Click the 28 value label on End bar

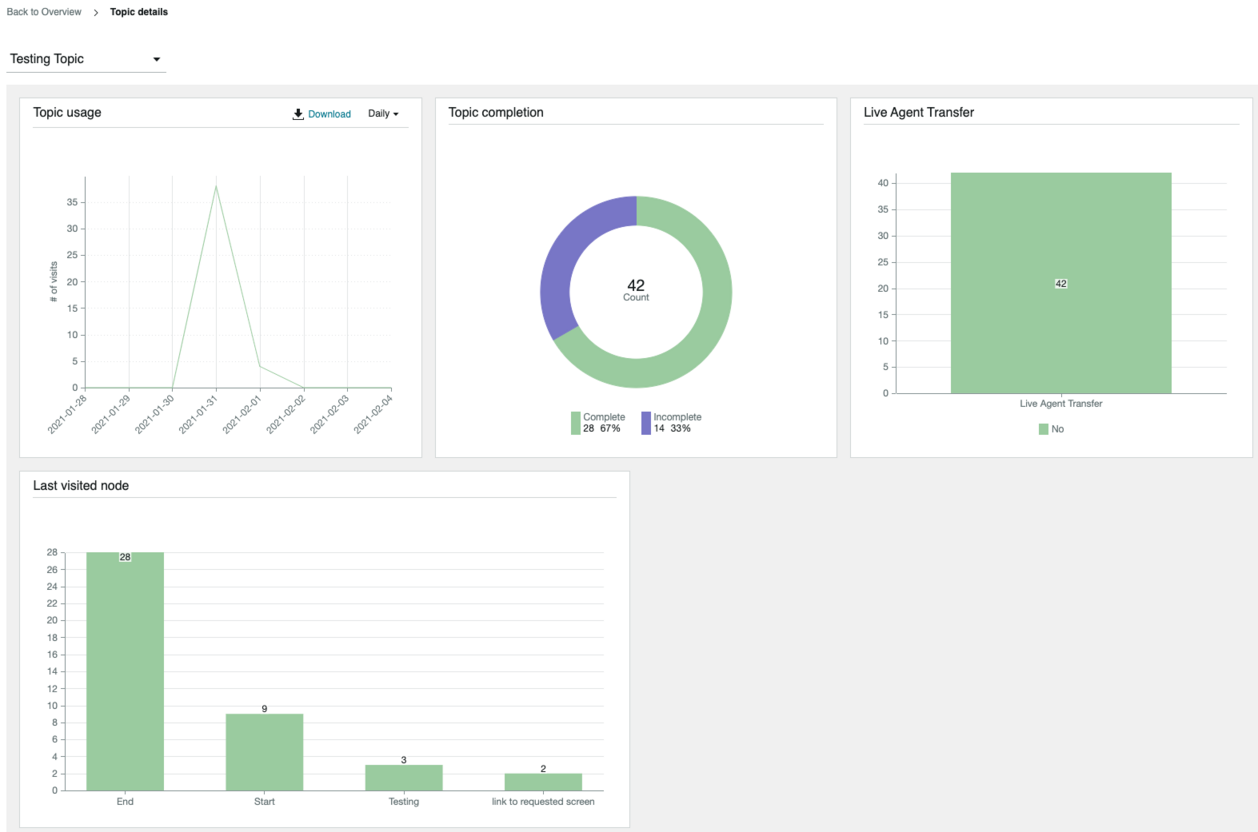pos(125,557)
